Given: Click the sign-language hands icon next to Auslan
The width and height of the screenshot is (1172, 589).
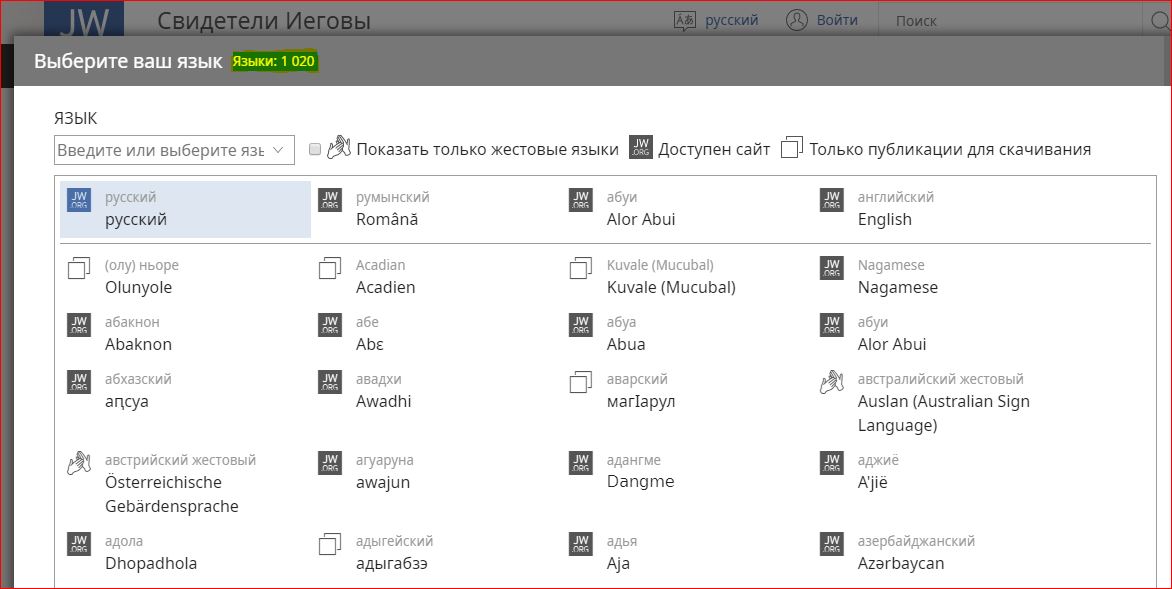Looking at the screenshot, I should (832, 382).
